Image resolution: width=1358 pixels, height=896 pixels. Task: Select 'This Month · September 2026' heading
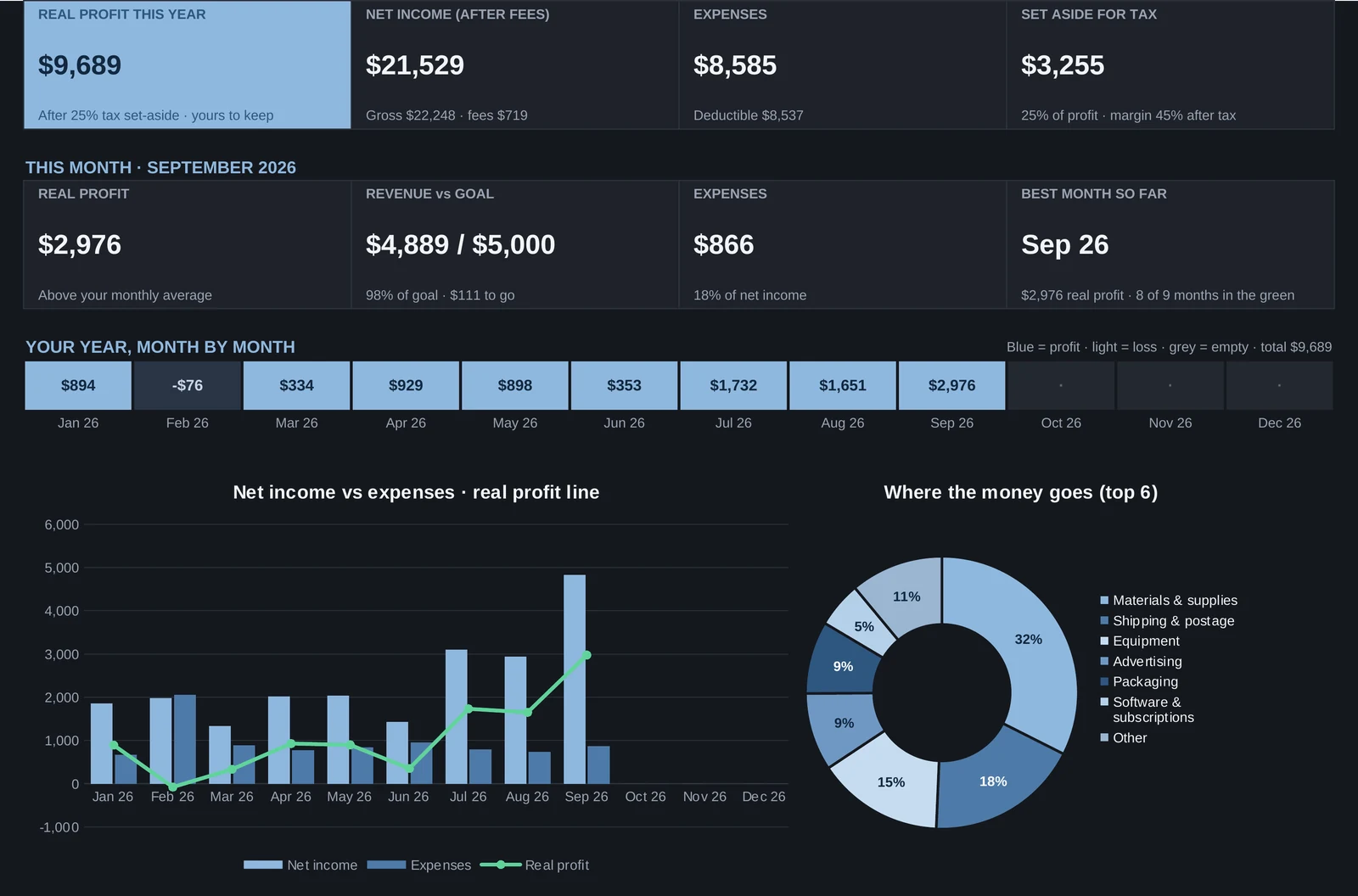pos(160,167)
